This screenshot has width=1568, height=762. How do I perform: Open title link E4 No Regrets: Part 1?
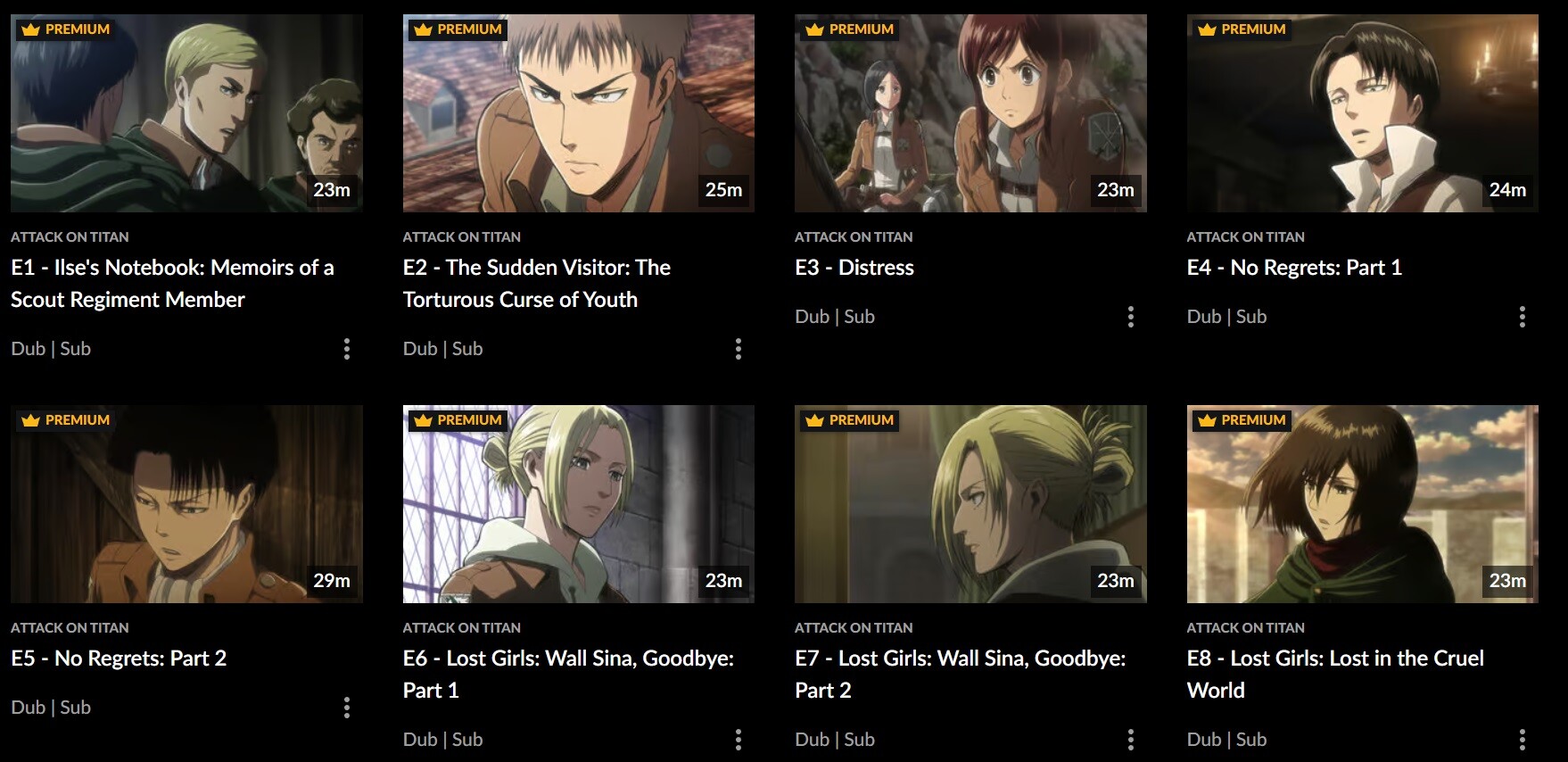[1294, 268]
